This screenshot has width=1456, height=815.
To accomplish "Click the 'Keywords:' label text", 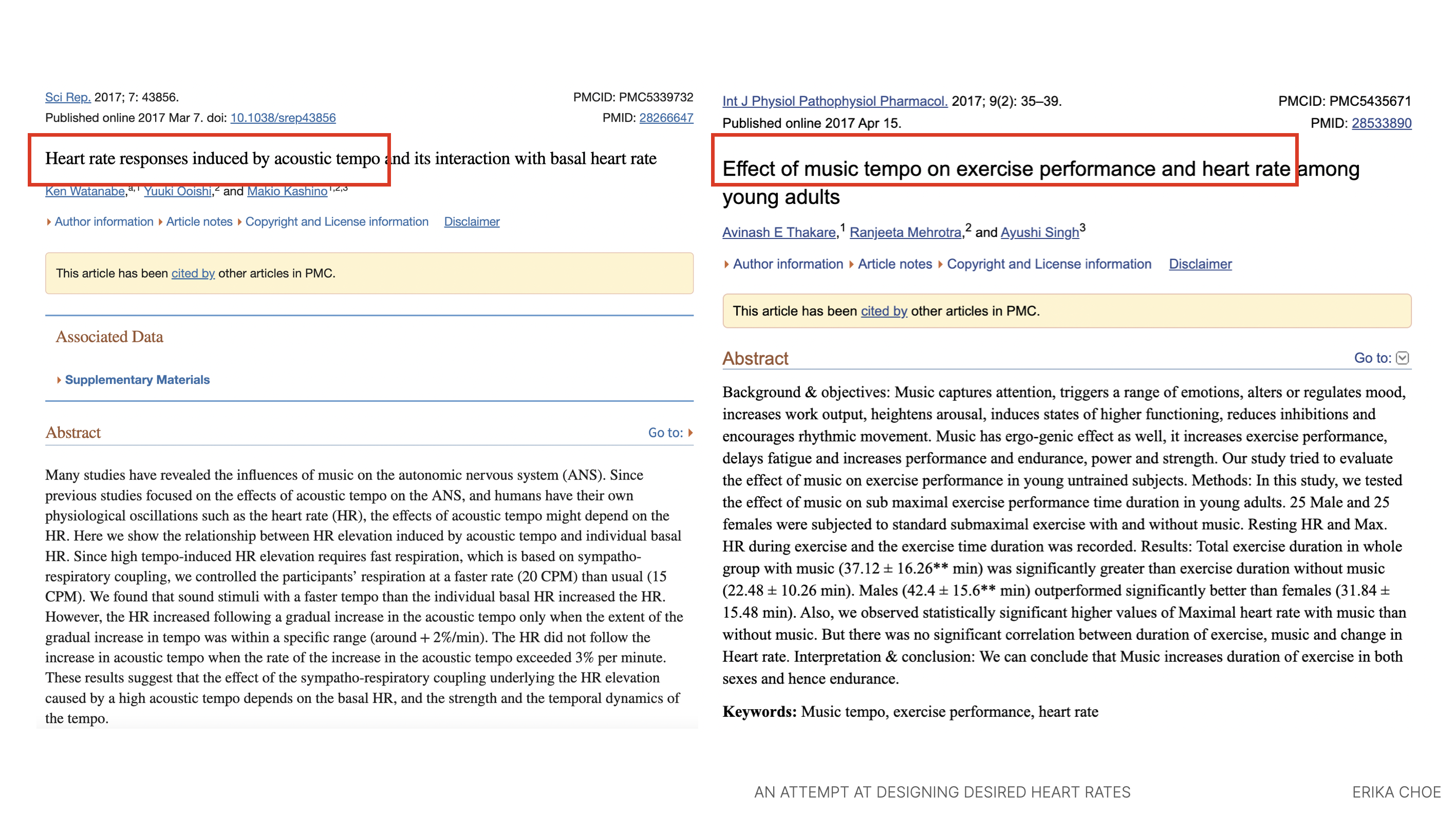I will pos(759,712).
